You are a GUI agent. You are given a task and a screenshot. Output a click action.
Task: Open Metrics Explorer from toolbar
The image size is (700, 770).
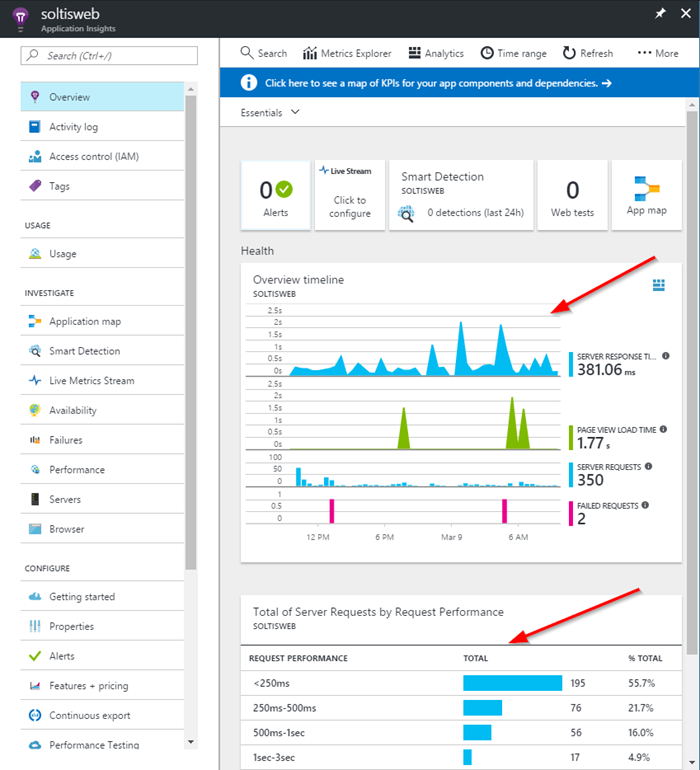click(x=347, y=53)
